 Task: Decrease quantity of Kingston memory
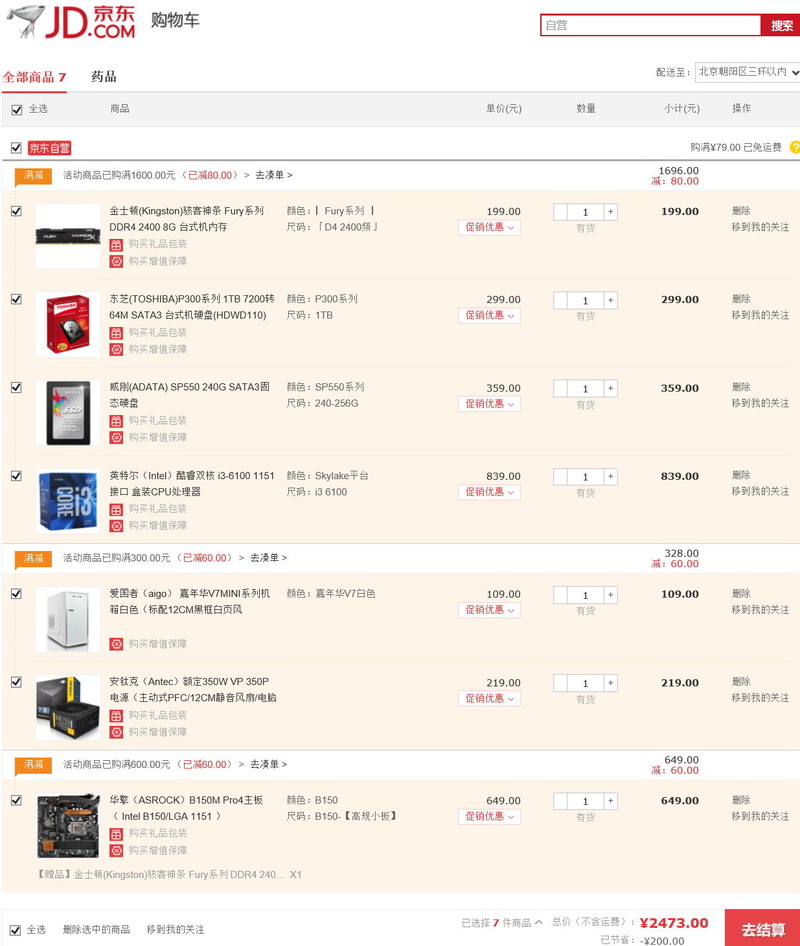[560, 212]
